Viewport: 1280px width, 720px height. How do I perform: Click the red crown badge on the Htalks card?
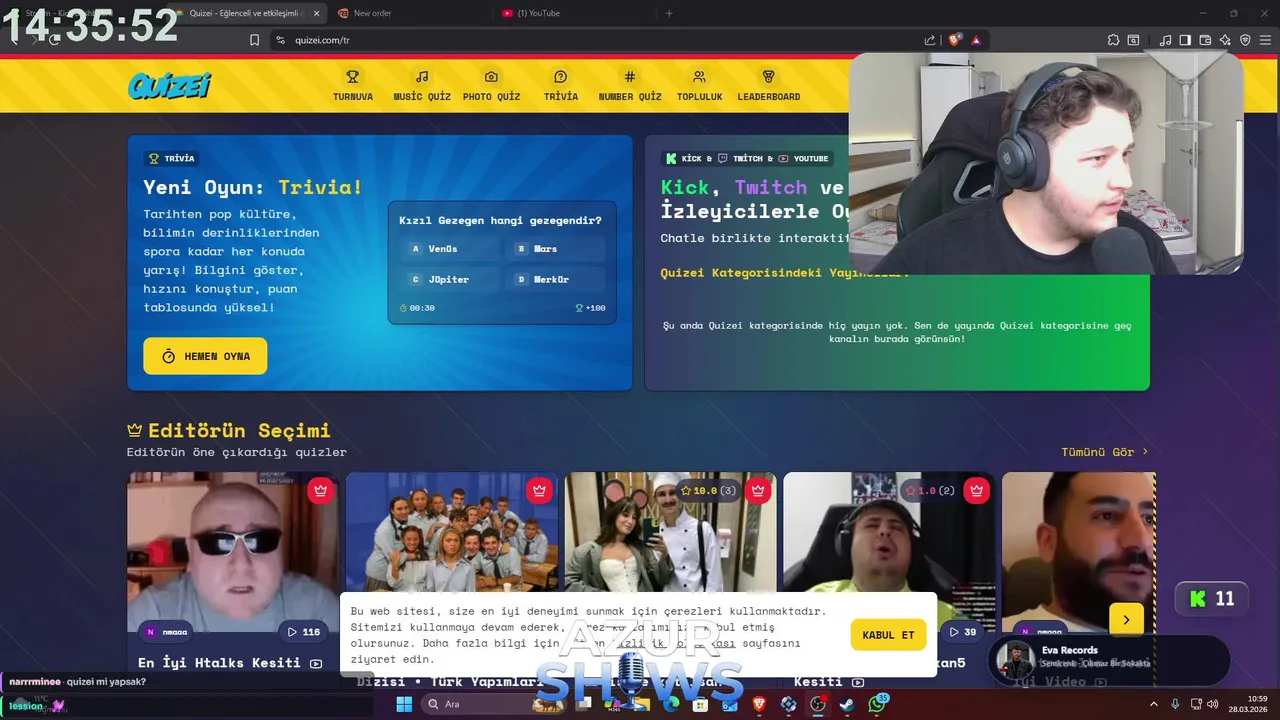tap(320, 490)
